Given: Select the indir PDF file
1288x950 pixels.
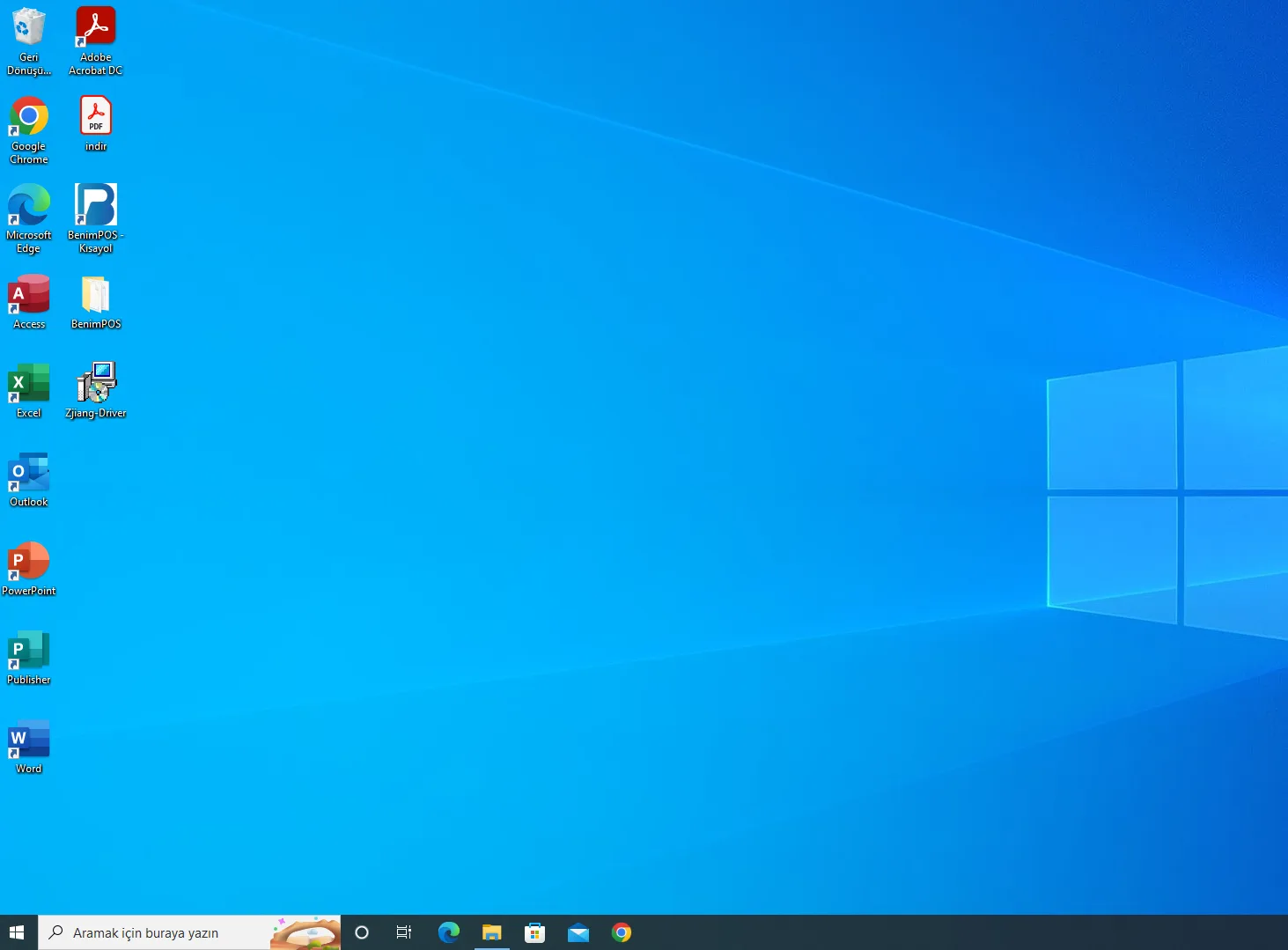Looking at the screenshot, I should click(x=96, y=123).
